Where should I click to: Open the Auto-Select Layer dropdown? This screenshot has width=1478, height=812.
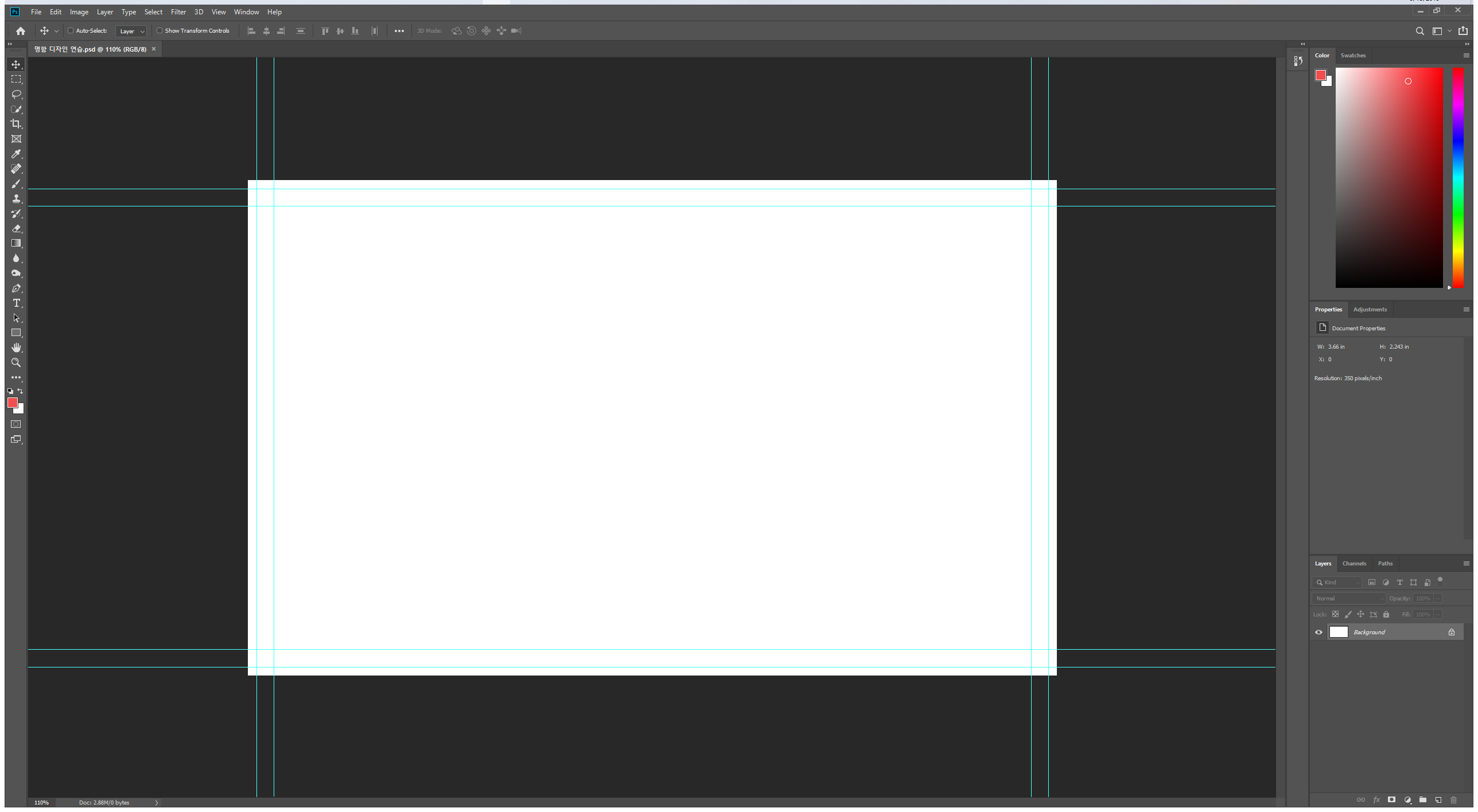(131, 32)
